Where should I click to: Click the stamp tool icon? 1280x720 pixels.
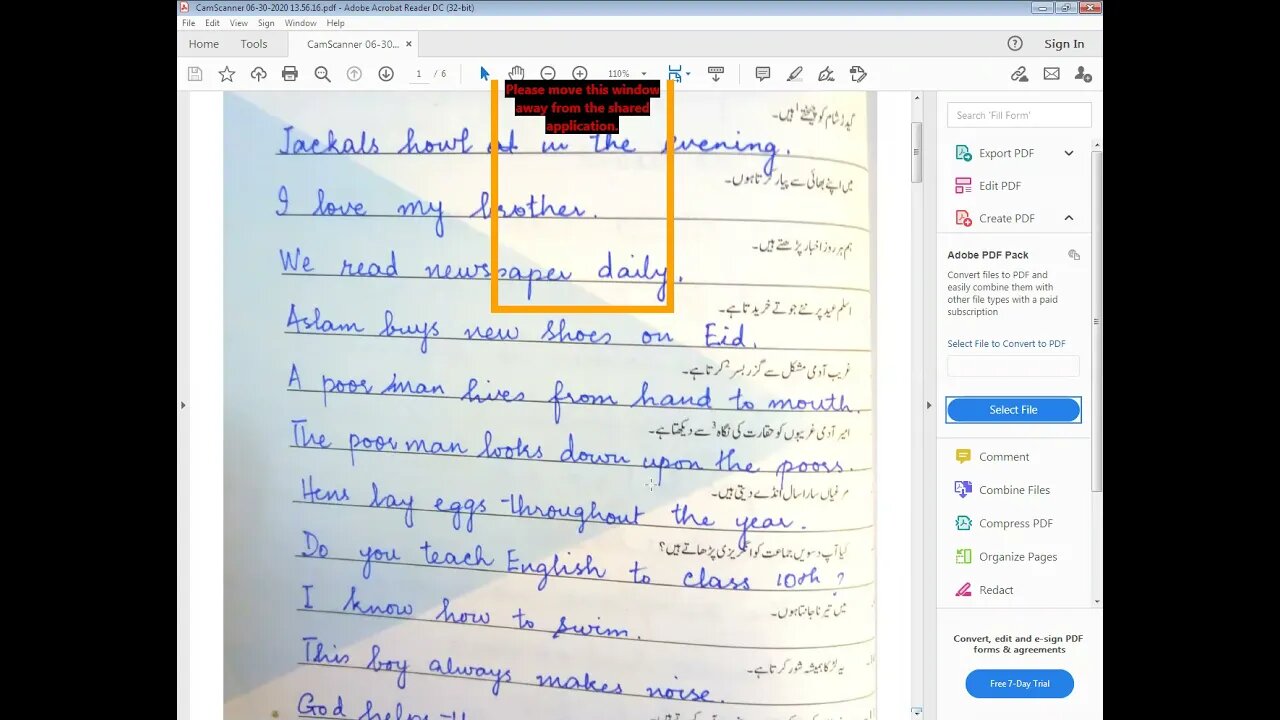[x=858, y=74]
